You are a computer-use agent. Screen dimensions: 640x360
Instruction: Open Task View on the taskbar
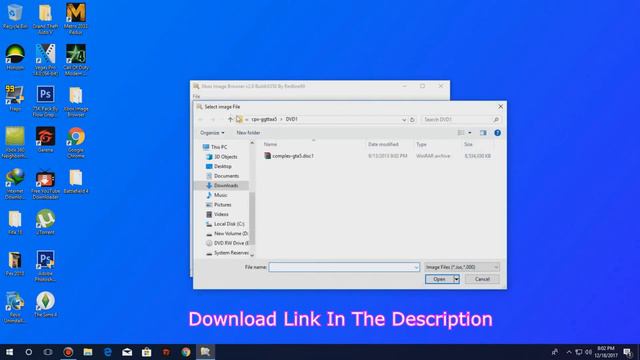tap(48, 352)
